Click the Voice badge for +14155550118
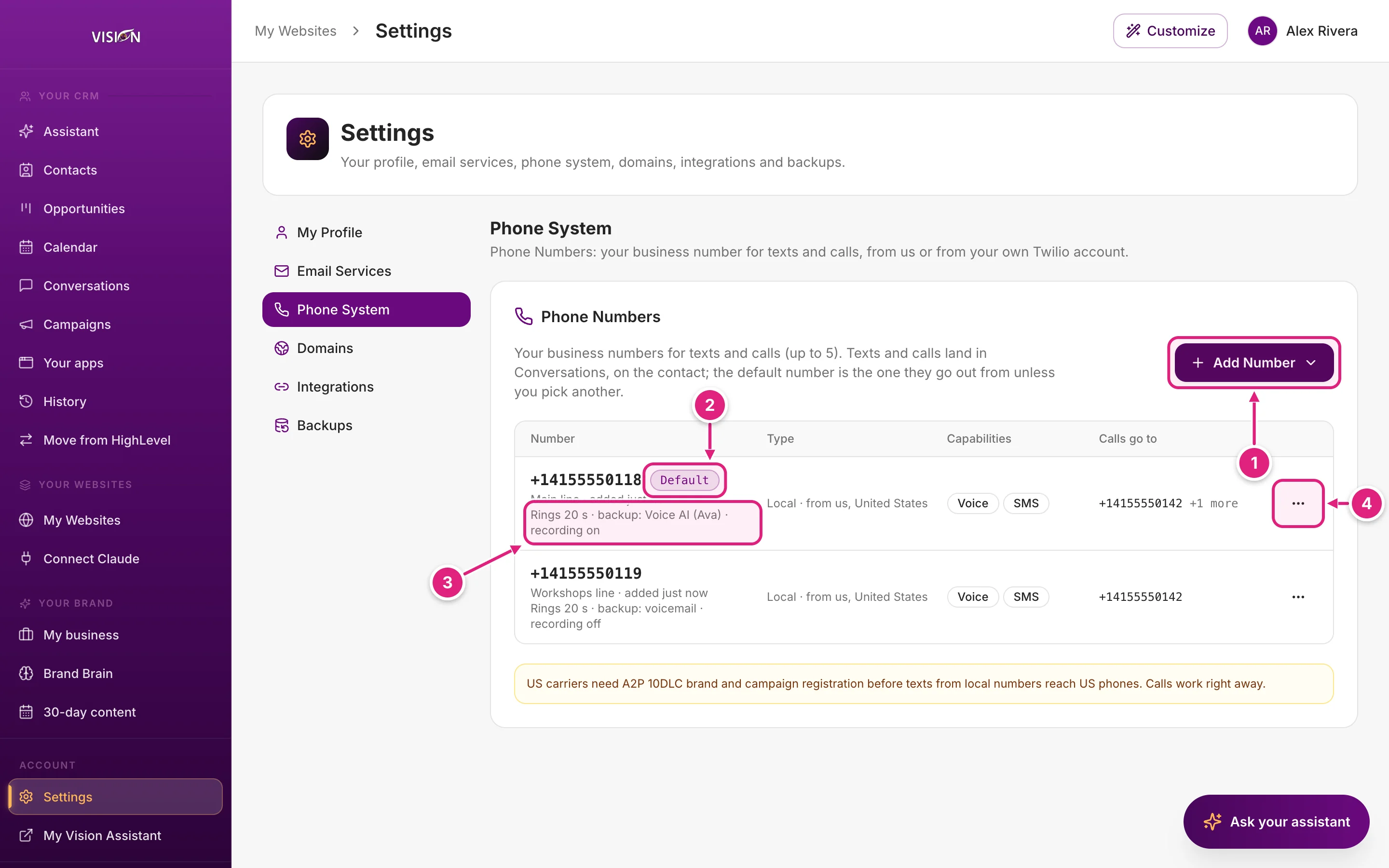Image resolution: width=1389 pixels, height=868 pixels. tap(973, 503)
